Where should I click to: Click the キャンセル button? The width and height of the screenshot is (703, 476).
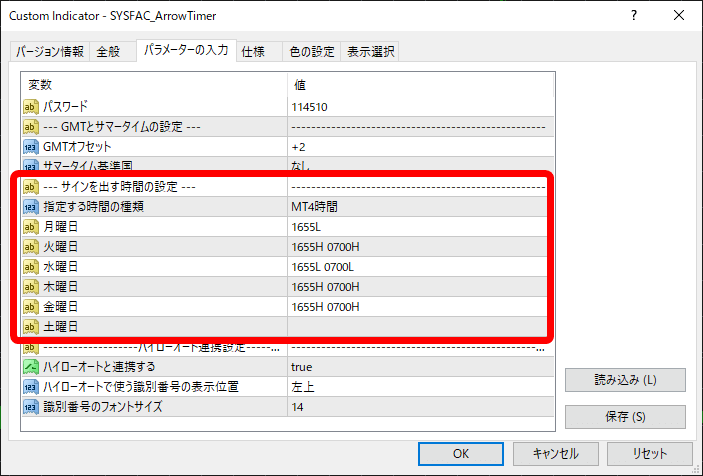(x=555, y=454)
